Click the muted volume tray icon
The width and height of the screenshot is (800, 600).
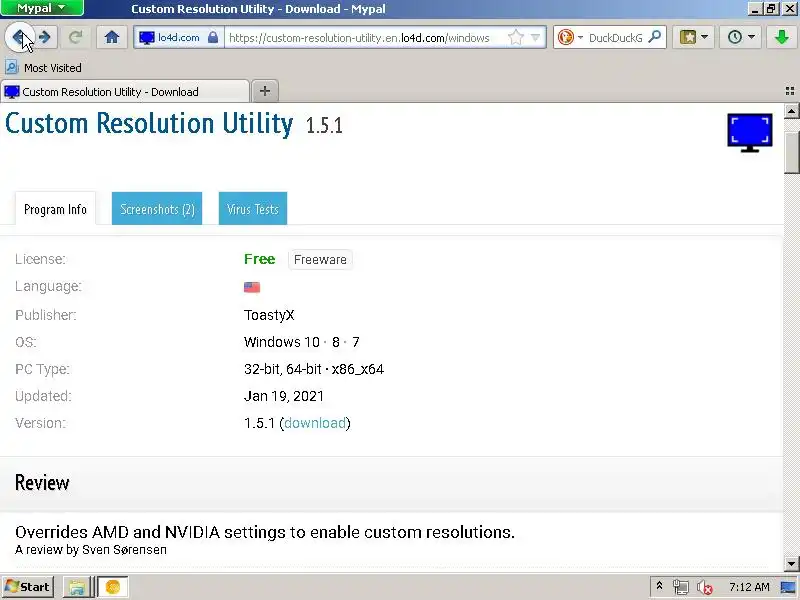pos(705,588)
